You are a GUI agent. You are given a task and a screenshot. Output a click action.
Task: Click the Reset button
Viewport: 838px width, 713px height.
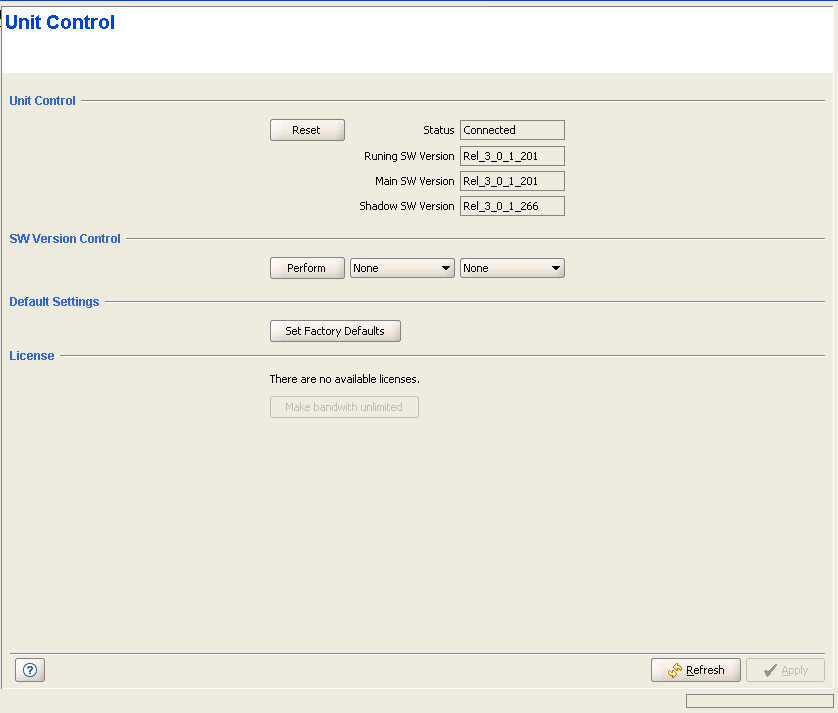pos(307,130)
